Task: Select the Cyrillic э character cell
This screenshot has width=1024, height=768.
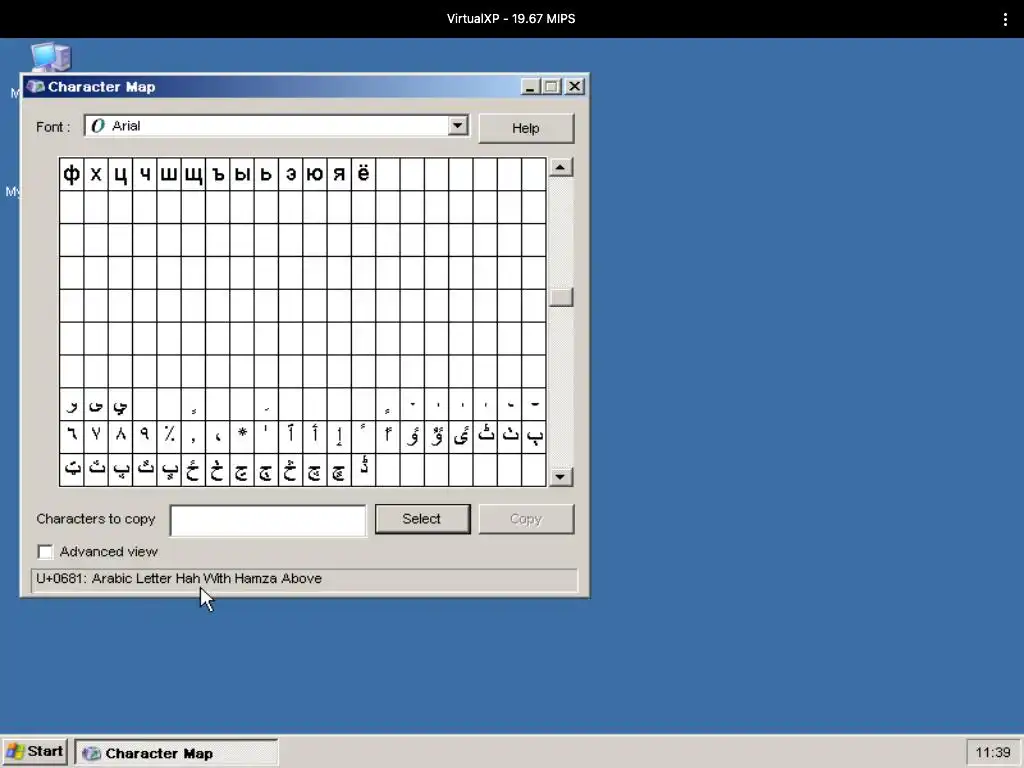Action: coord(291,174)
